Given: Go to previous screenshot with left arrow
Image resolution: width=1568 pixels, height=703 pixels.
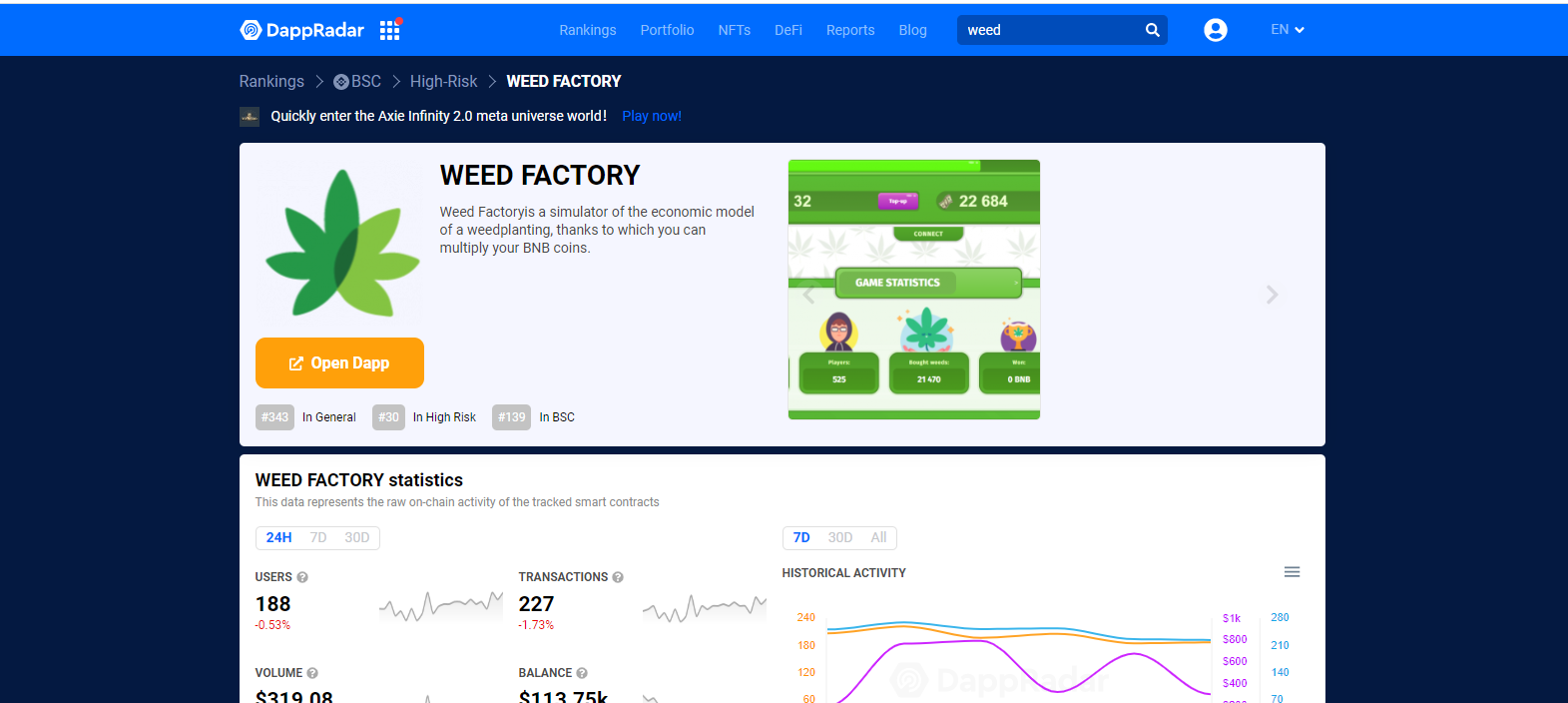Looking at the screenshot, I should pos(808,295).
